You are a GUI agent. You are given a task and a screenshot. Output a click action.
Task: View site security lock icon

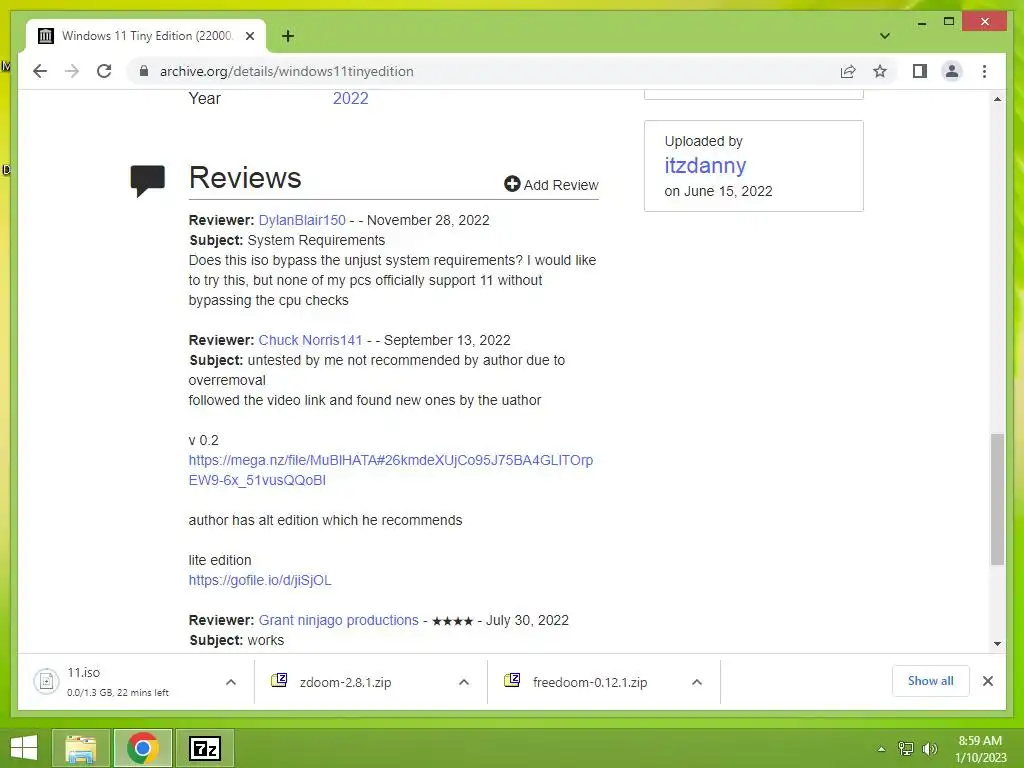(x=144, y=71)
